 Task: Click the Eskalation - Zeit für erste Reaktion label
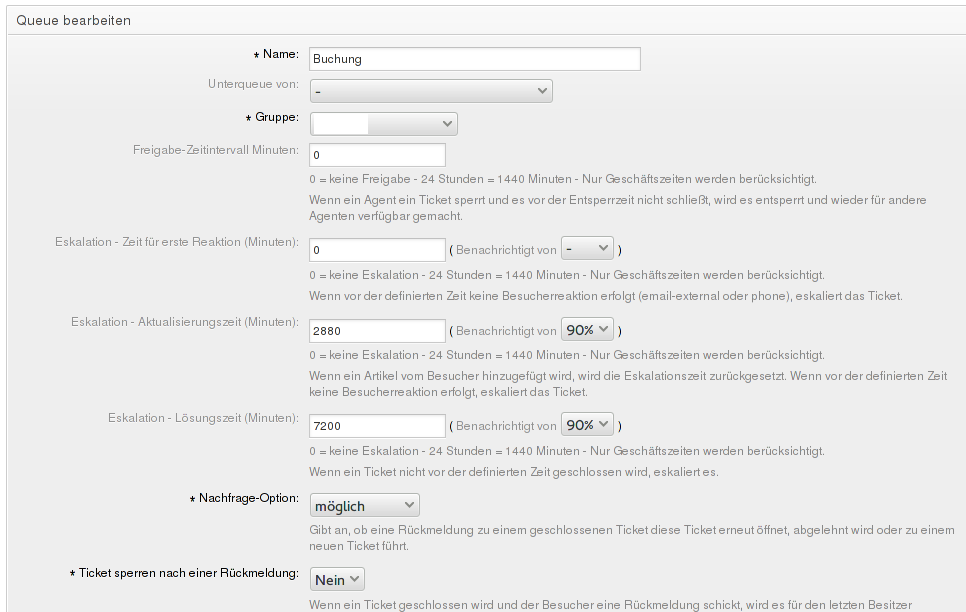tap(177, 242)
